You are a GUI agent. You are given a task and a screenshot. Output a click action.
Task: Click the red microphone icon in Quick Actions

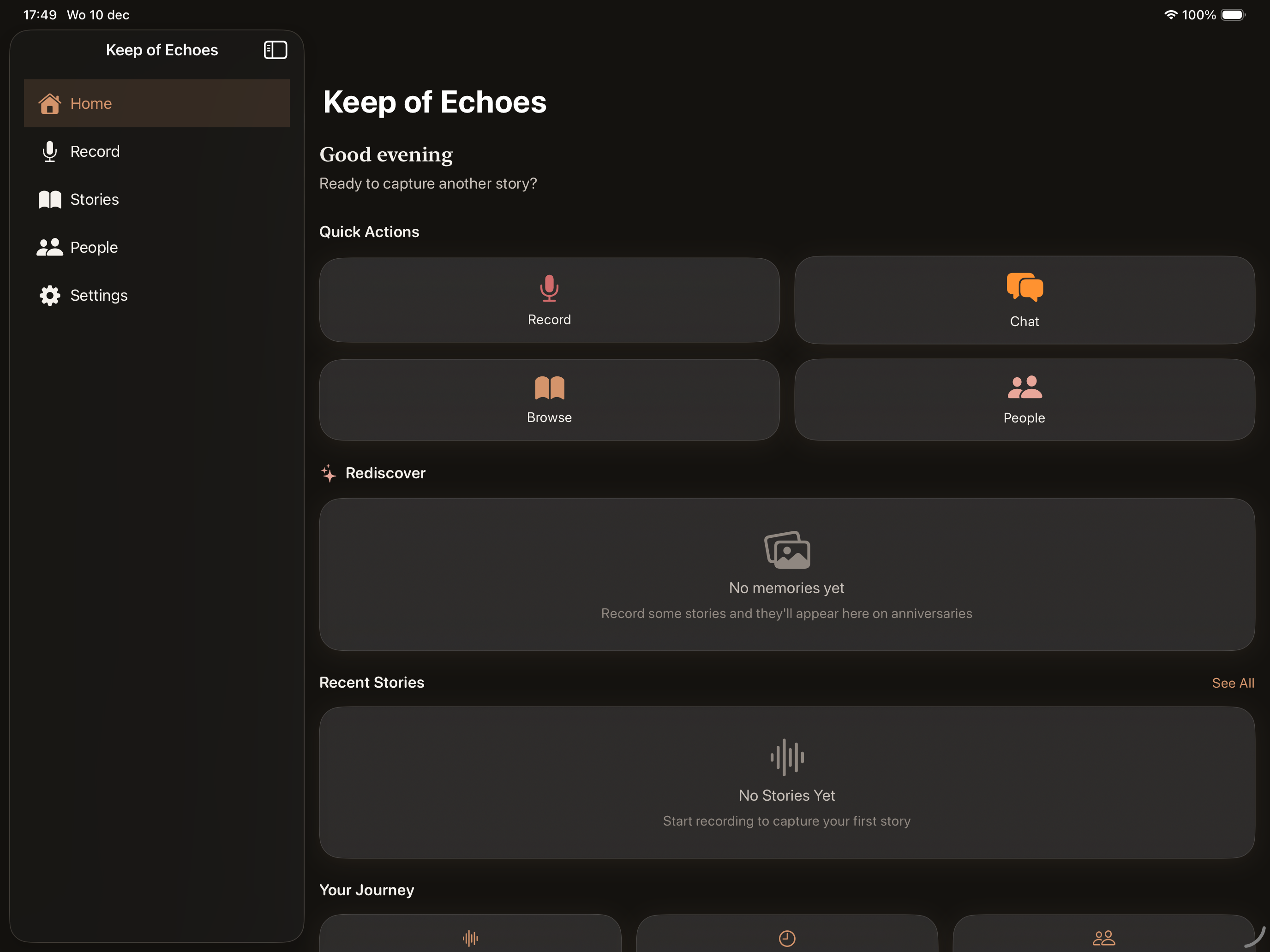click(x=550, y=288)
